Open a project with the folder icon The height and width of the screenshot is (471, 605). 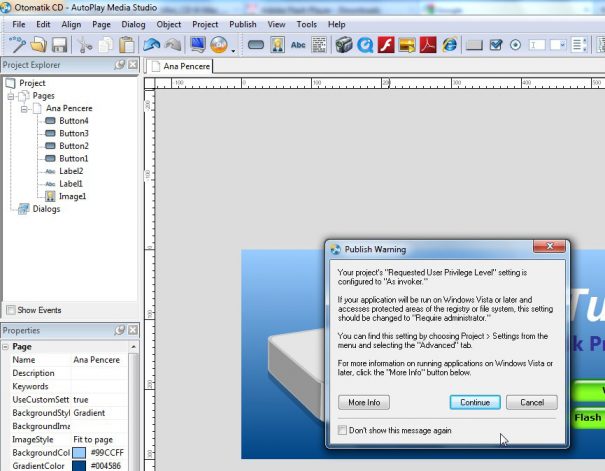click(39, 45)
